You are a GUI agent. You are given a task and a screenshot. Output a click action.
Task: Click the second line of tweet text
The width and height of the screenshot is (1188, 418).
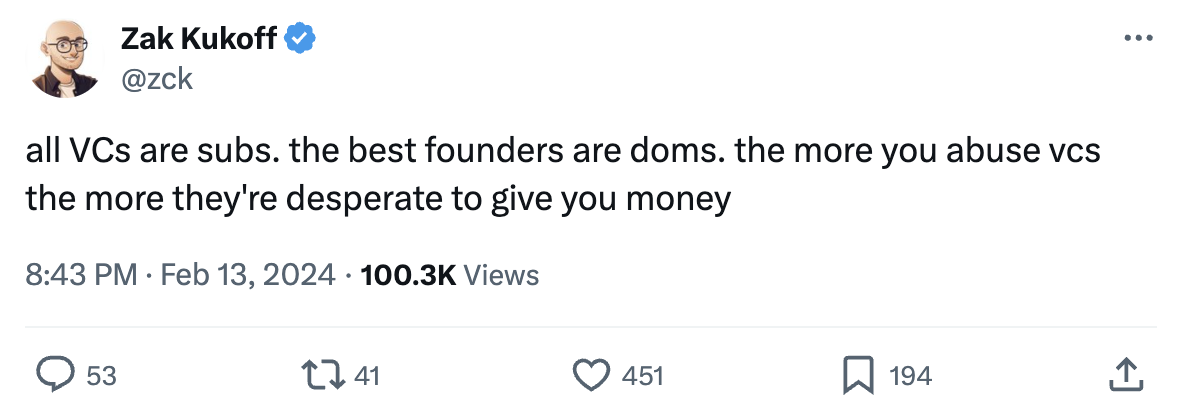(x=379, y=198)
